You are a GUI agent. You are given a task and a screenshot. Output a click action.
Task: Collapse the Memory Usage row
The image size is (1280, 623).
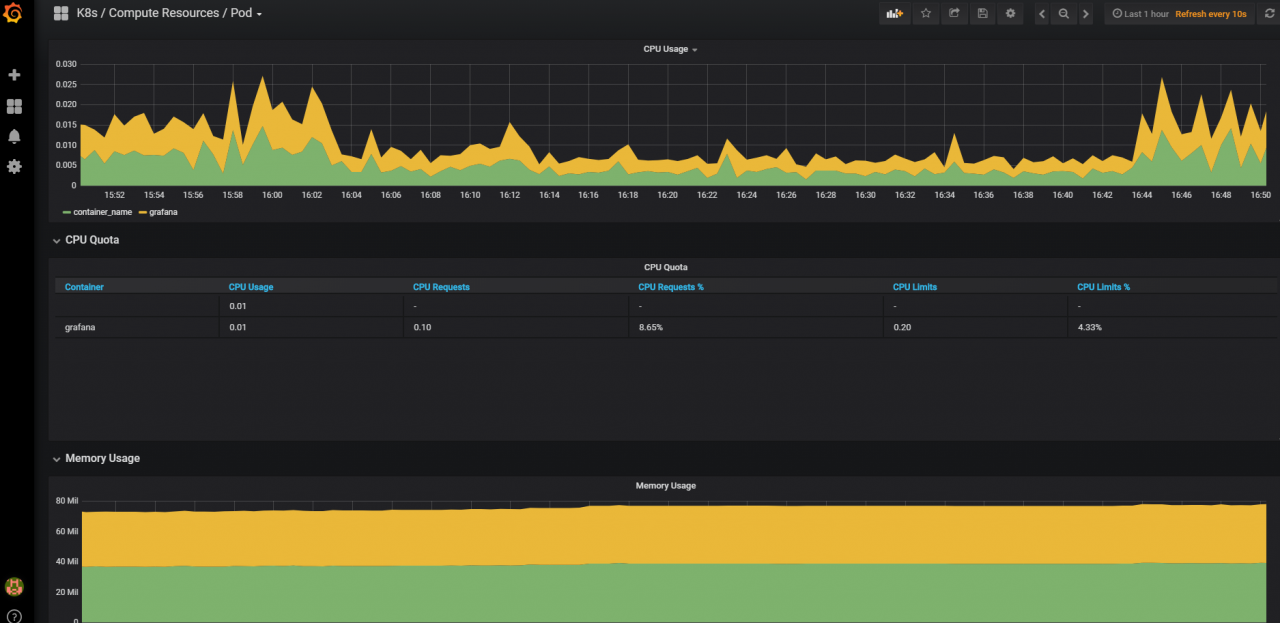pyautogui.click(x=101, y=458)
